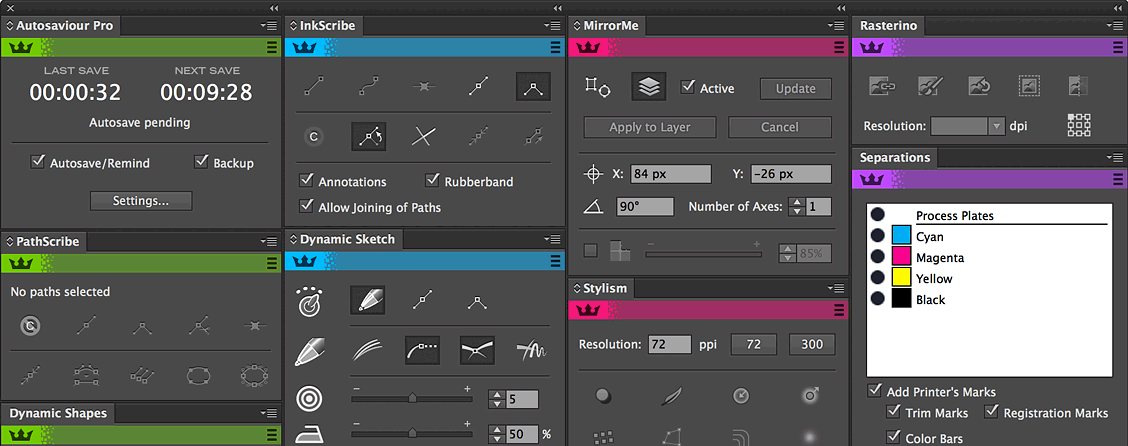This screenshot has width=1128, height=446.
Task: Click the circled C icon in InkScribe
Action: coord(313,136)
